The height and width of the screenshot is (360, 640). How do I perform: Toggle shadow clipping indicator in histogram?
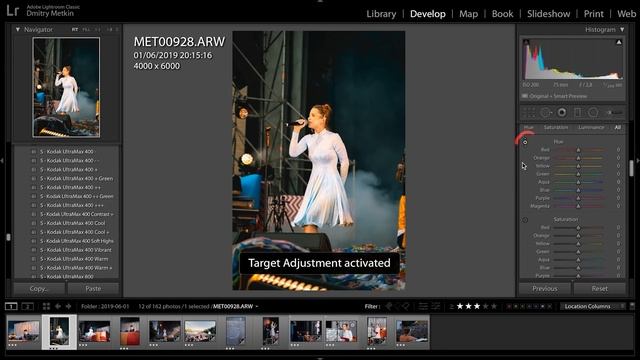tap(526, 42)
